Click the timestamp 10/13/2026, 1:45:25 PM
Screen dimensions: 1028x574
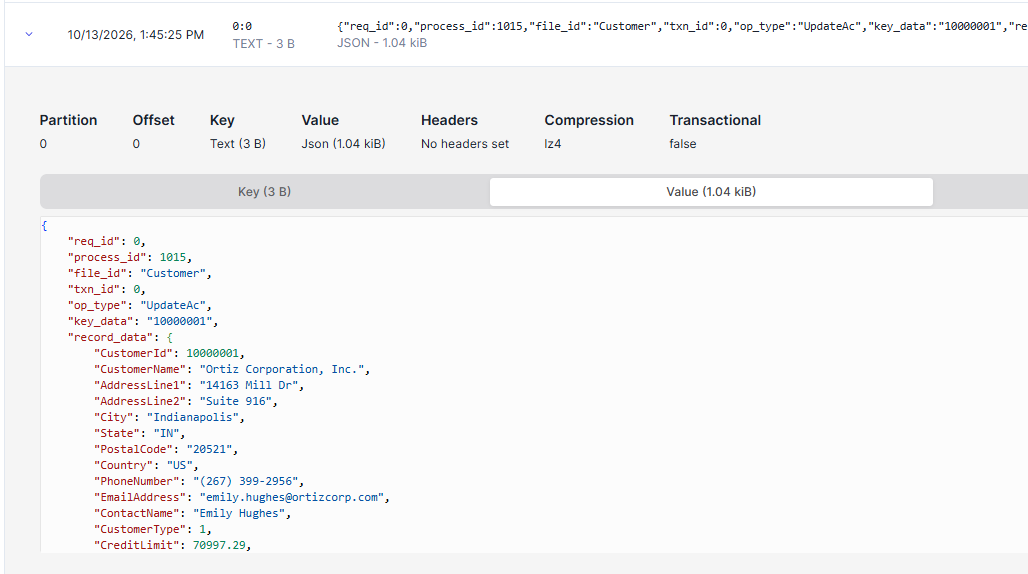(x=136, y=35)
